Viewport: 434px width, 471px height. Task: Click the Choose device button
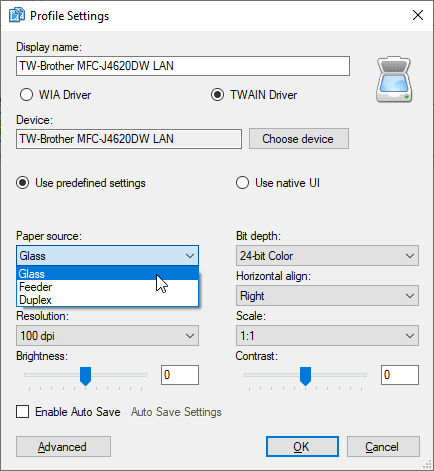click(x=299, y=139)
